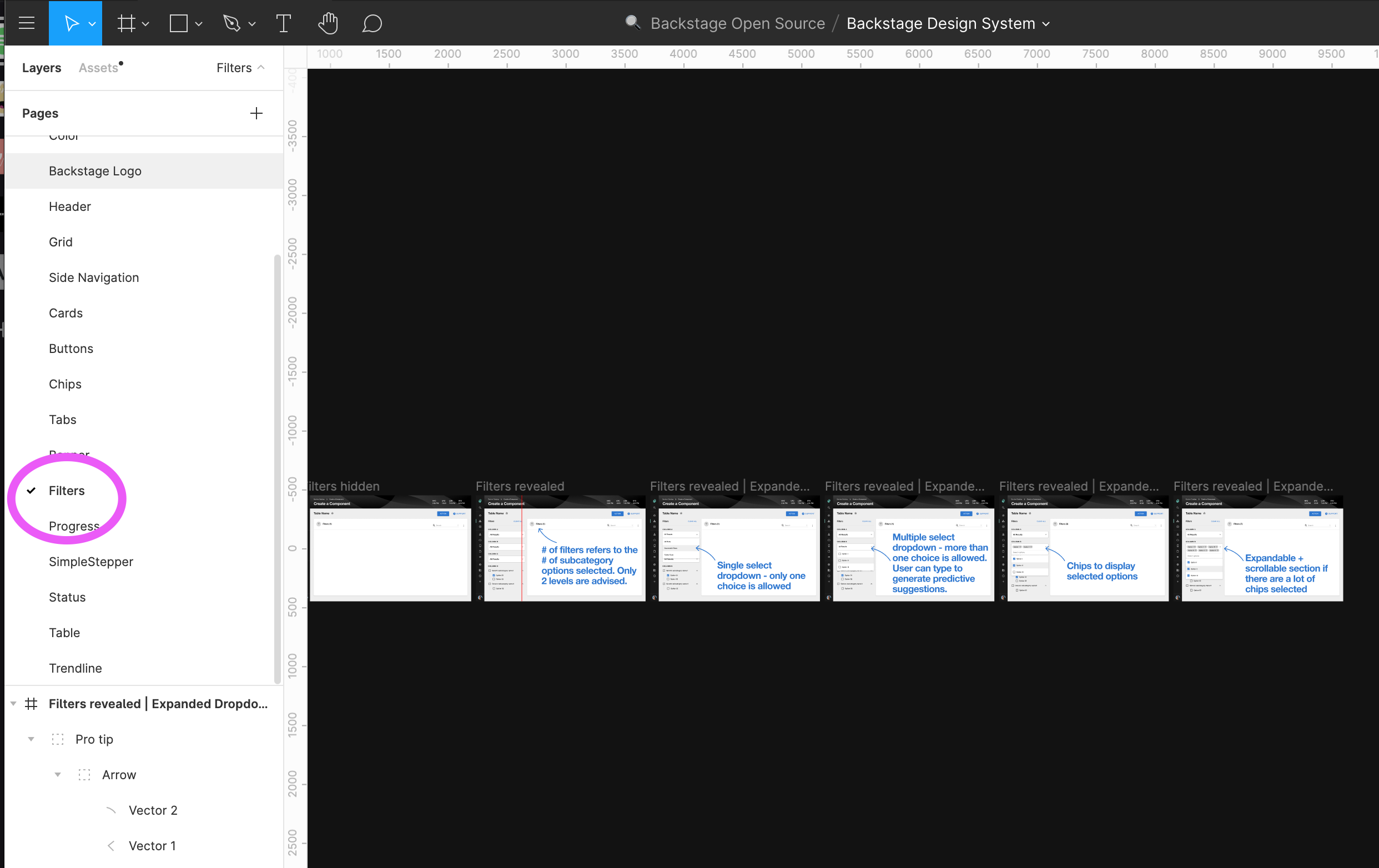The image size is (1379, 868).
Task: Select Filters revealed Expanded Dropdown layer name
Action: tap(158, 704)
